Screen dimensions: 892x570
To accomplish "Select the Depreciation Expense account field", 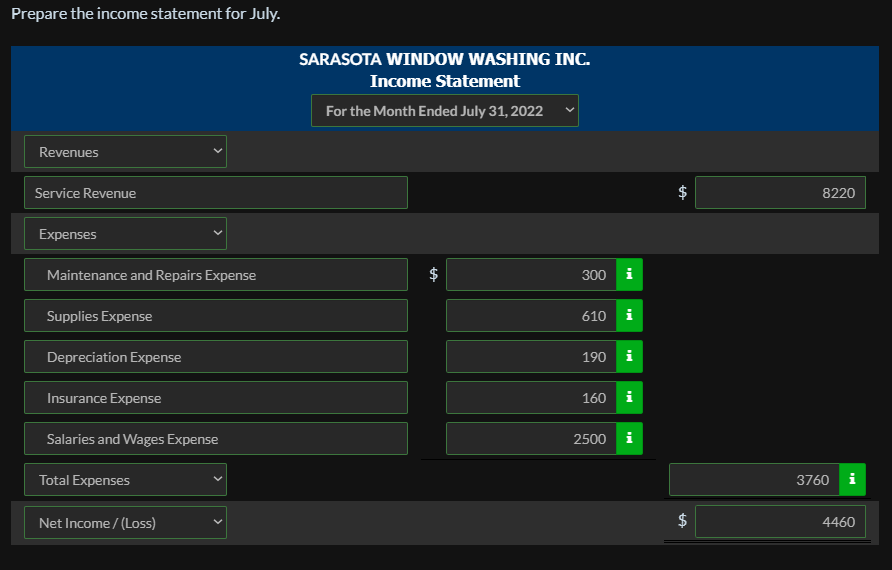I will coord(216,357).
